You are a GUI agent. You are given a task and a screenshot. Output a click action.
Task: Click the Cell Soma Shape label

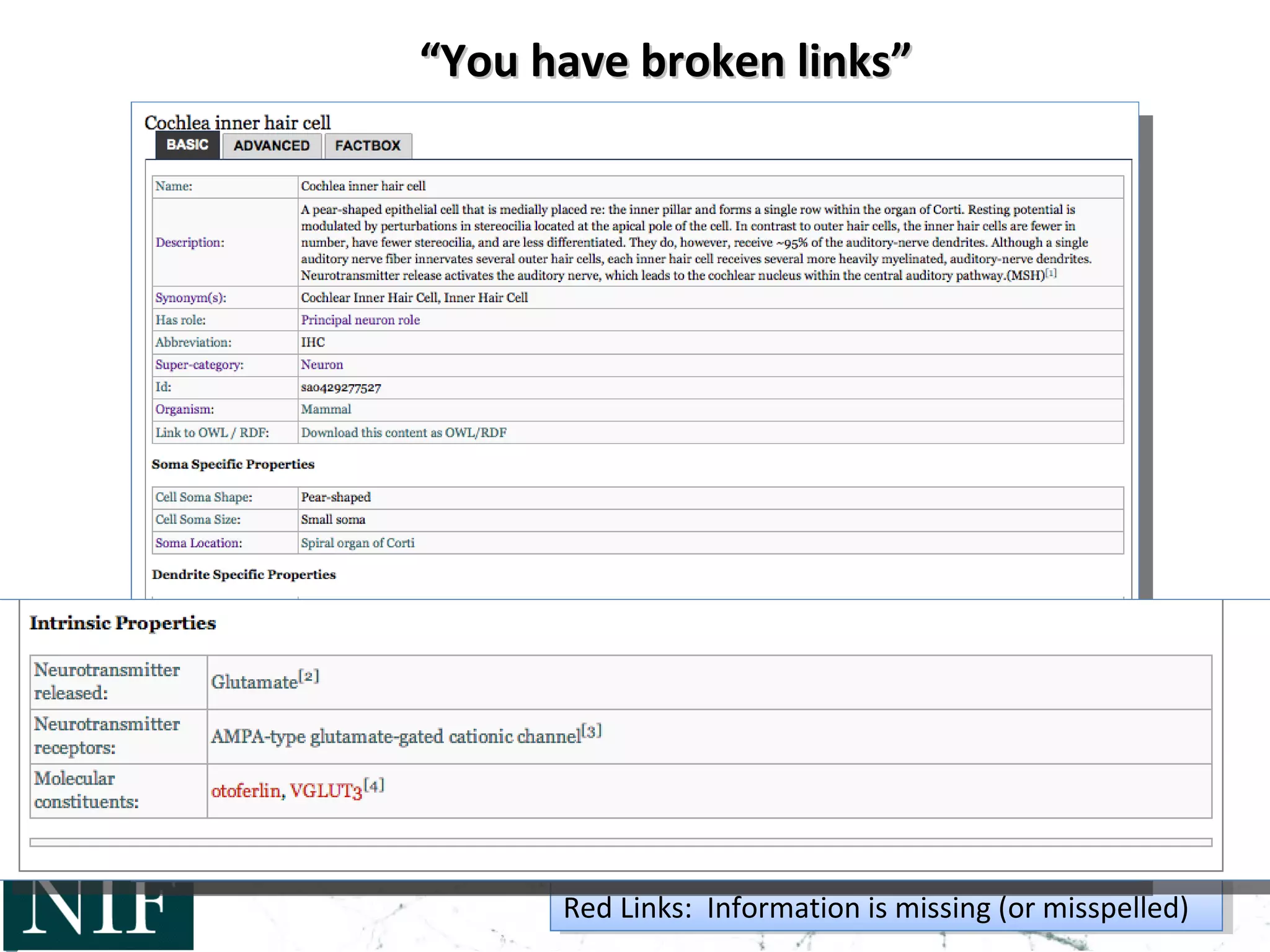click(204, 497)
